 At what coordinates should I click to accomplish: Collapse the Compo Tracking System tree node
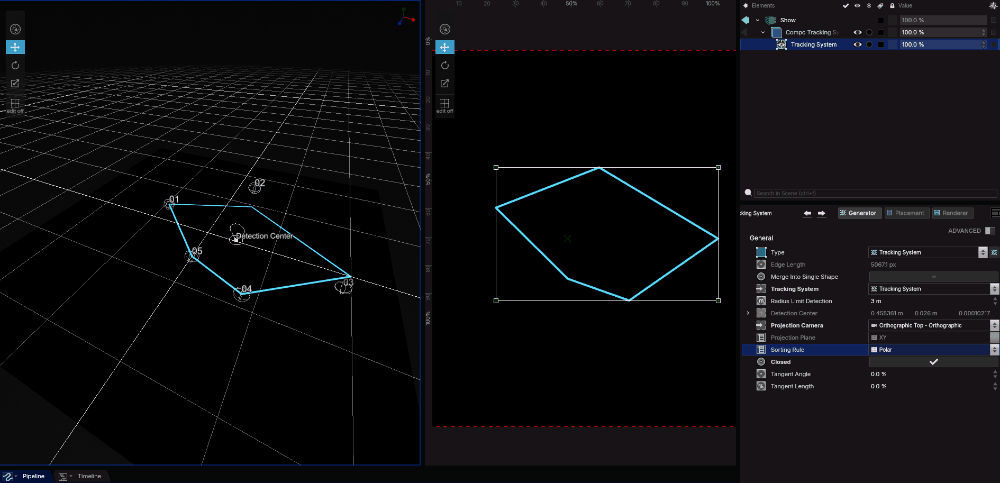763,32
